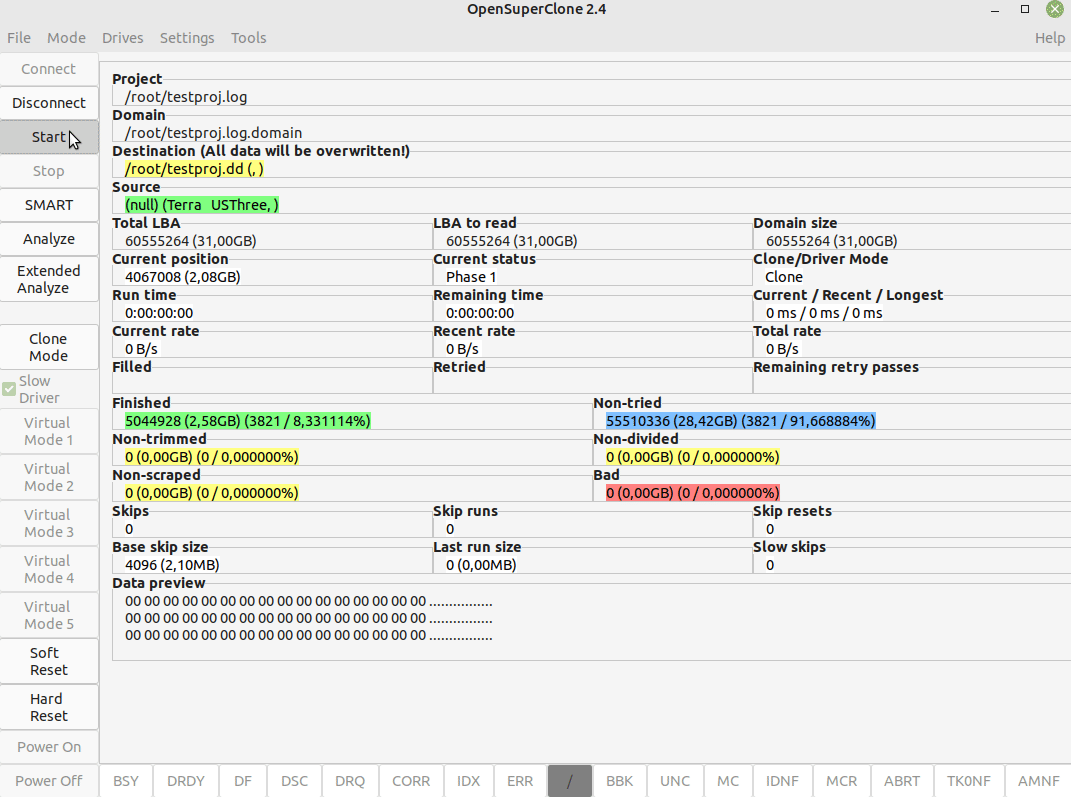Click the yellow Destination path field
1071x797 pixels.
194,169
